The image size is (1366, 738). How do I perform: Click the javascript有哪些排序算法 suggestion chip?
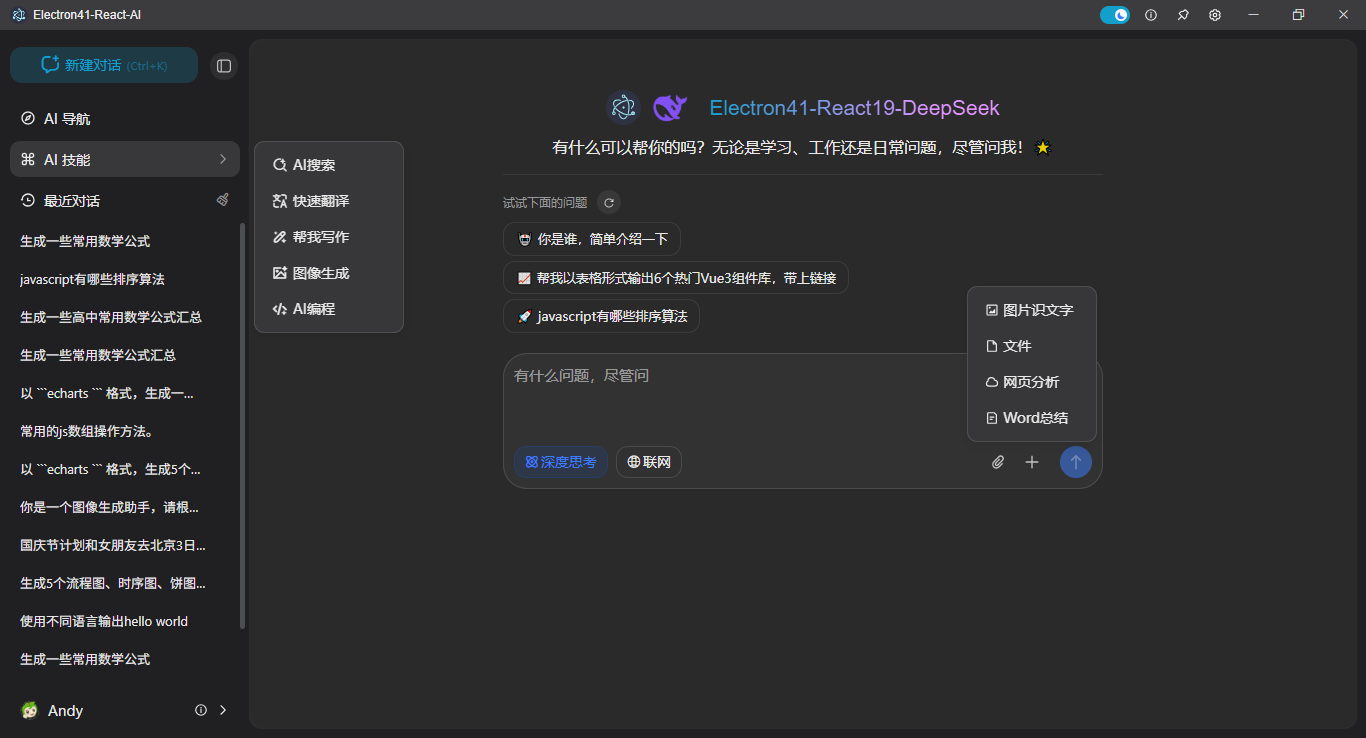pos(601,316)
